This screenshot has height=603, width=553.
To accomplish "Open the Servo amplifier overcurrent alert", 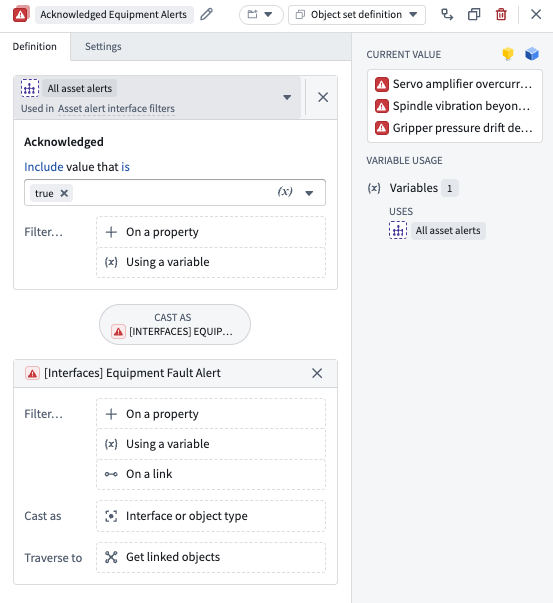I will point(455,84).
